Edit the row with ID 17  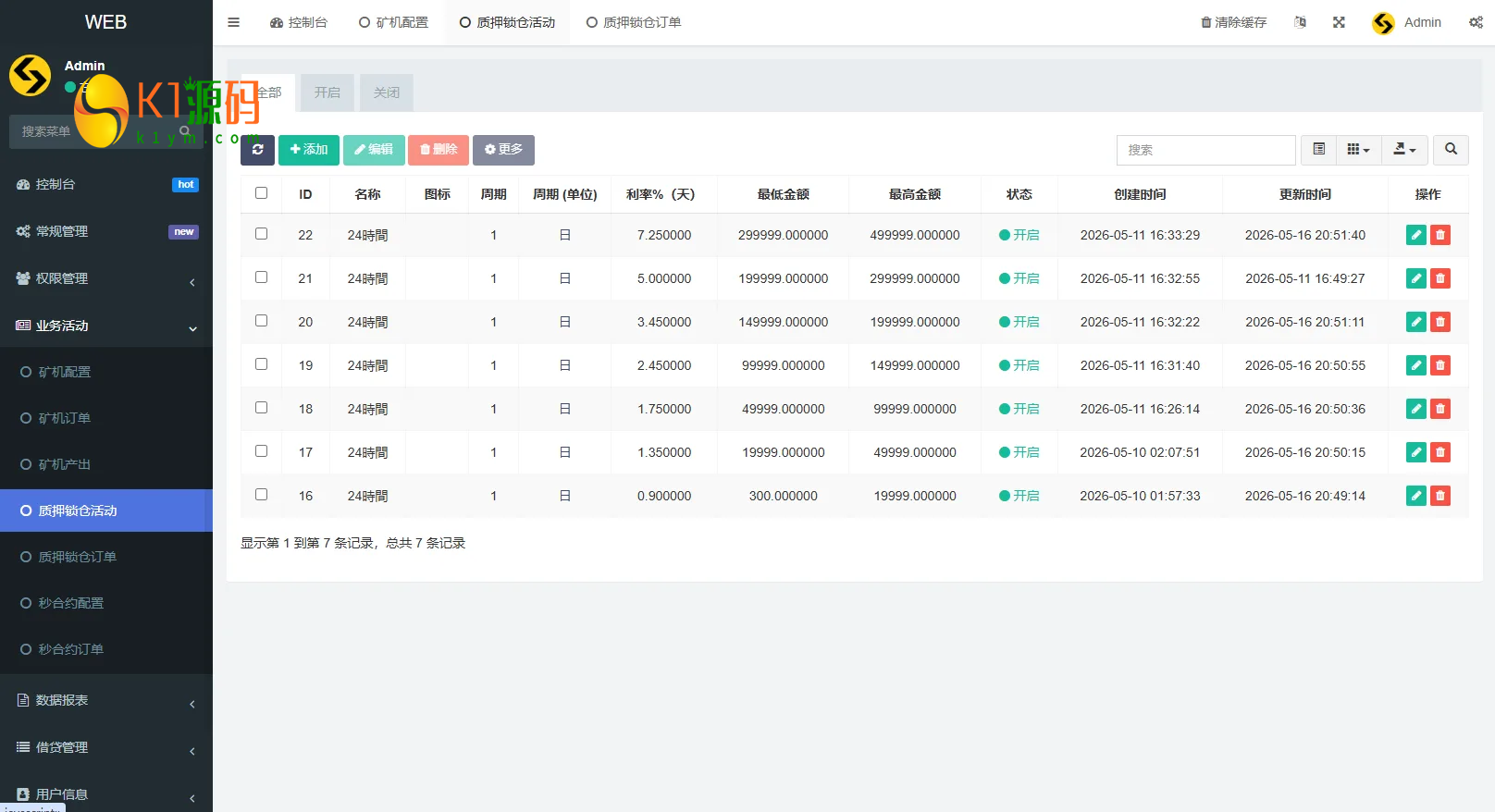(x=1415, y=452)
